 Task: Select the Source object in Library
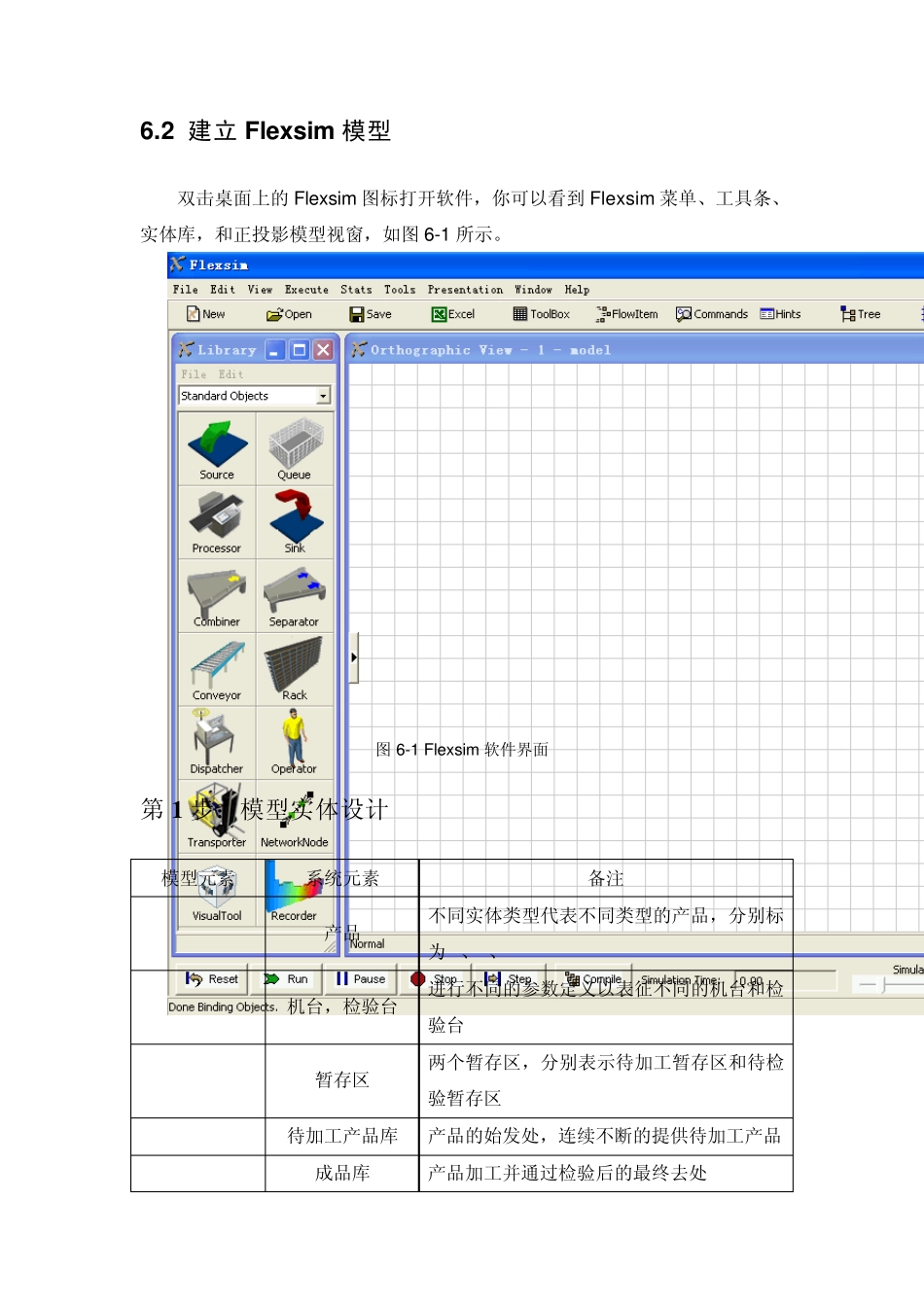click(217, 448)
